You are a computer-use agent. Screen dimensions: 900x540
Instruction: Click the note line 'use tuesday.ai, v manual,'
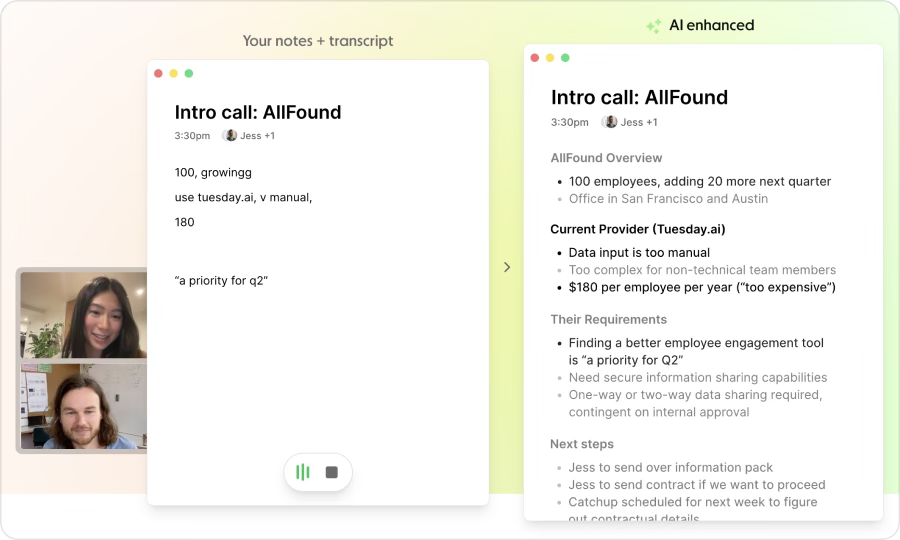tap(243, 197)
